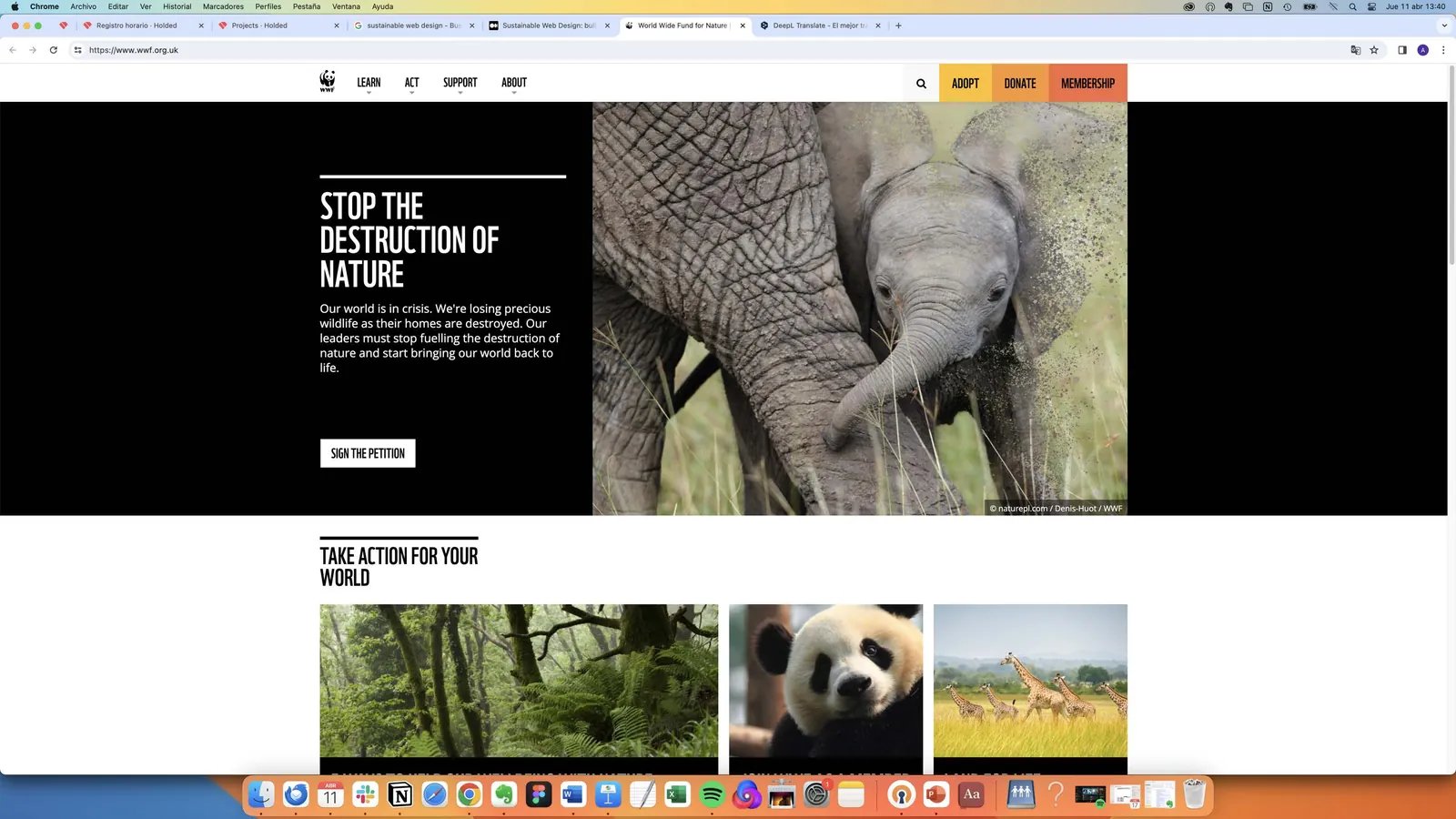Open Excel from the dock
The width and height of the screenshot is (1456, 819).
[677, 794]
